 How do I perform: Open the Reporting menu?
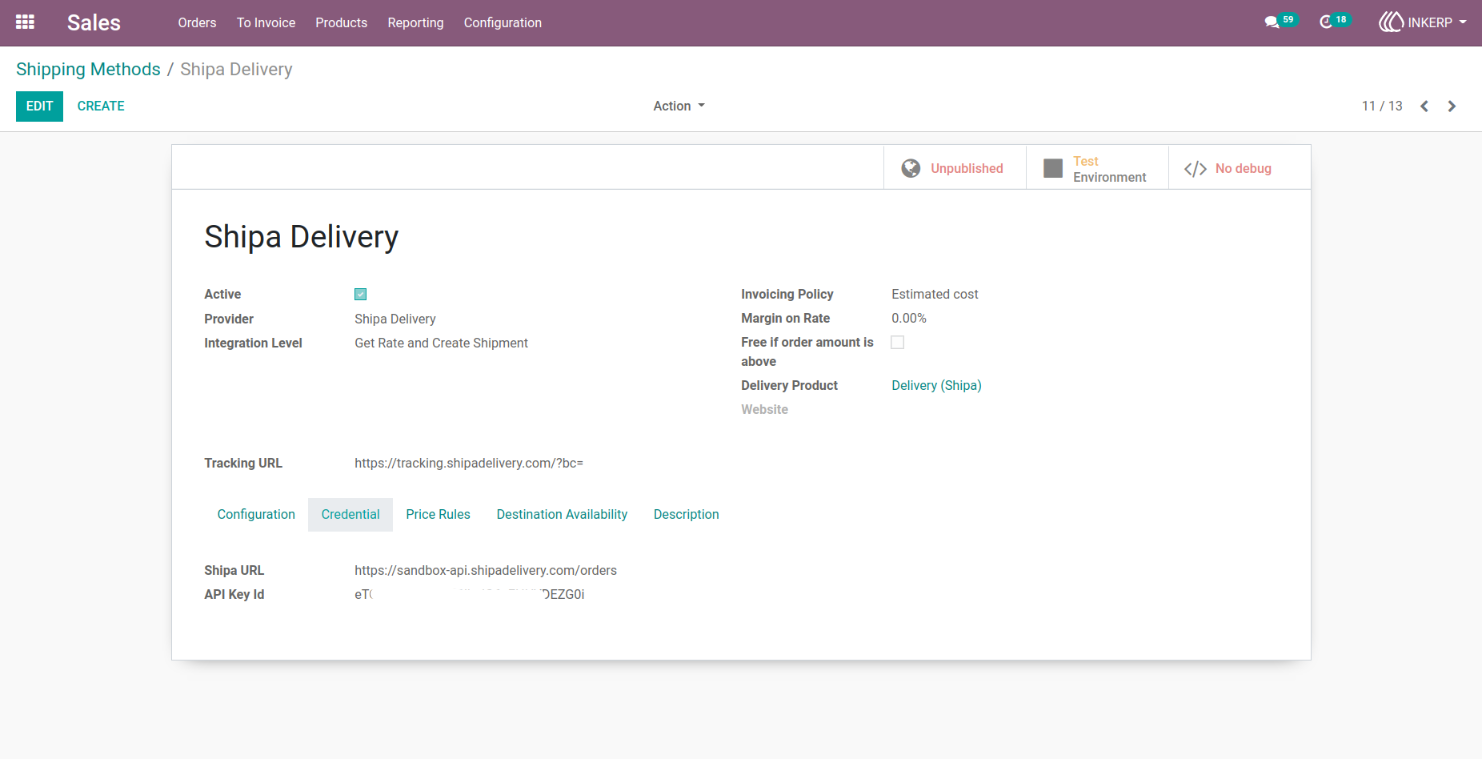416,22
